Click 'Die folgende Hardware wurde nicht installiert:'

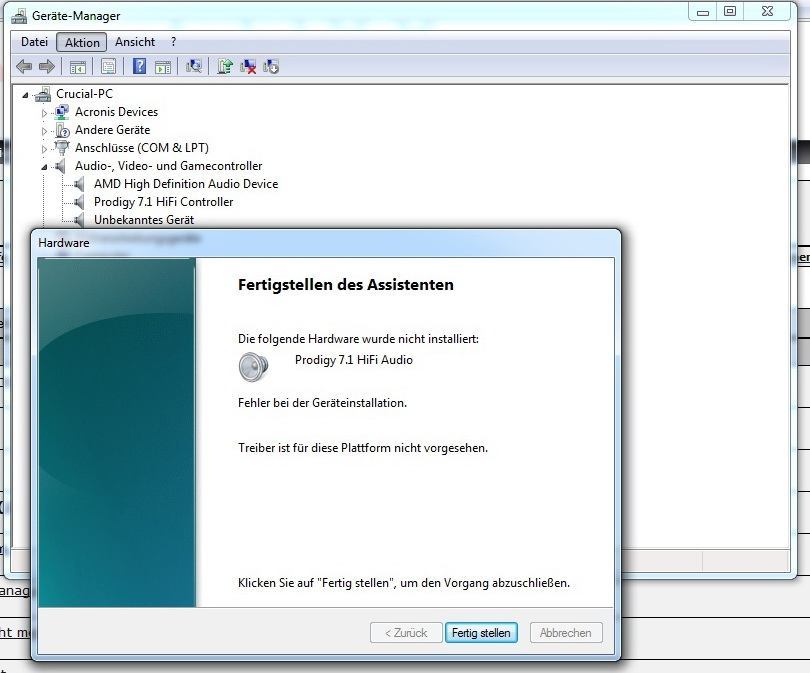(x=358, y=339)
